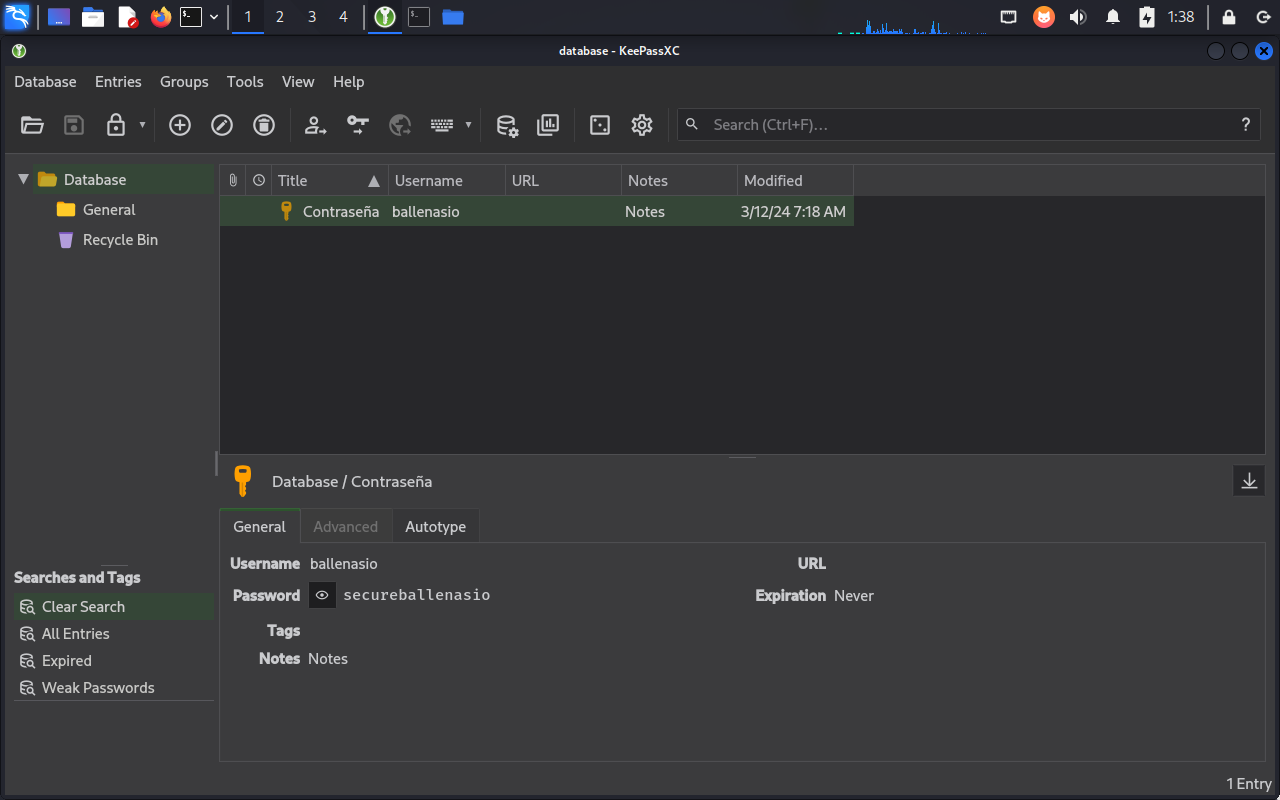This screenshot has height=800, width=1280.
Task: Open database with the folder toolbar icon
Action: (32, 125)
